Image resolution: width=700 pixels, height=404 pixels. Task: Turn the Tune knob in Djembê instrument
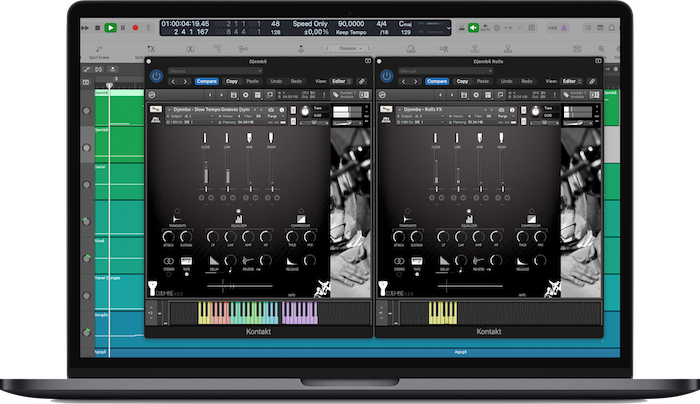305,112
